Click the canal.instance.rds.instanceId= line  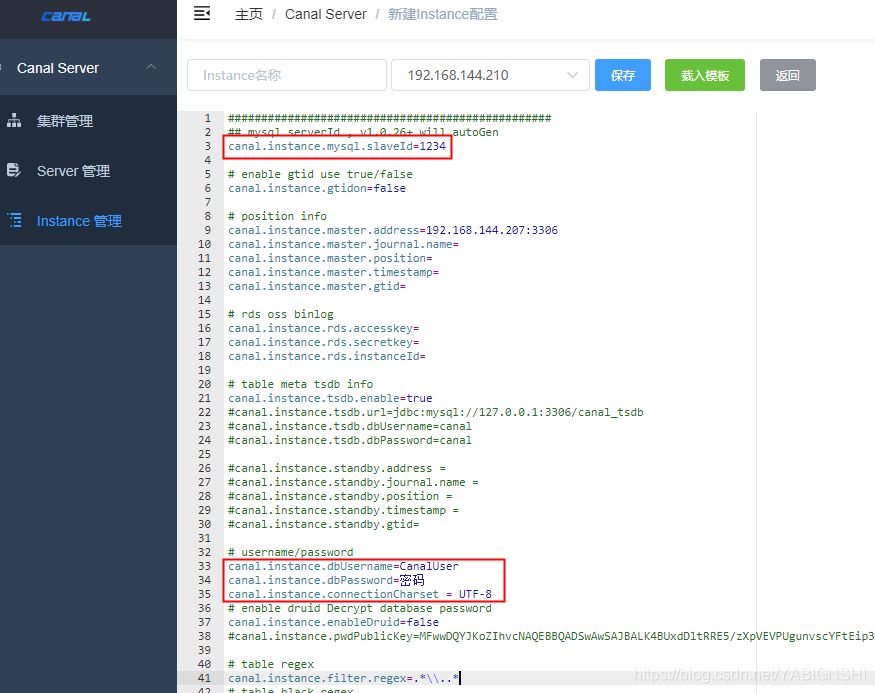(x=326, y=356)
